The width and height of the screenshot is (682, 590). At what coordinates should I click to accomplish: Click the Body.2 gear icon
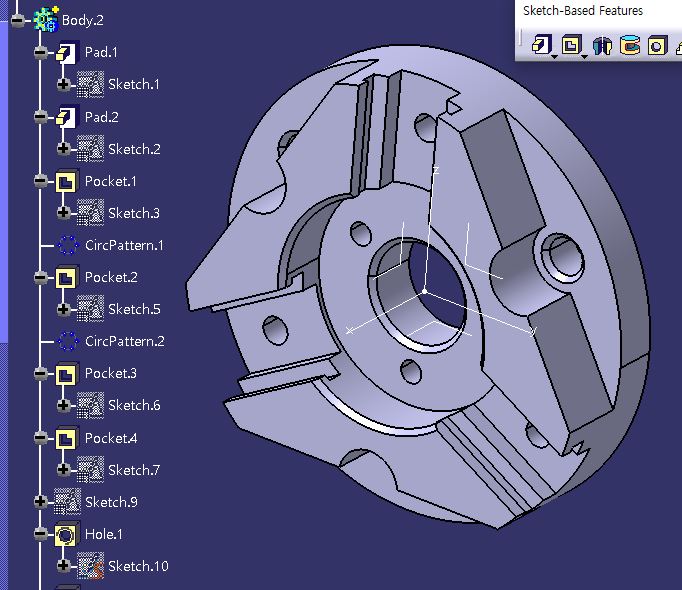pyautogui.click(x=46, y=19)
